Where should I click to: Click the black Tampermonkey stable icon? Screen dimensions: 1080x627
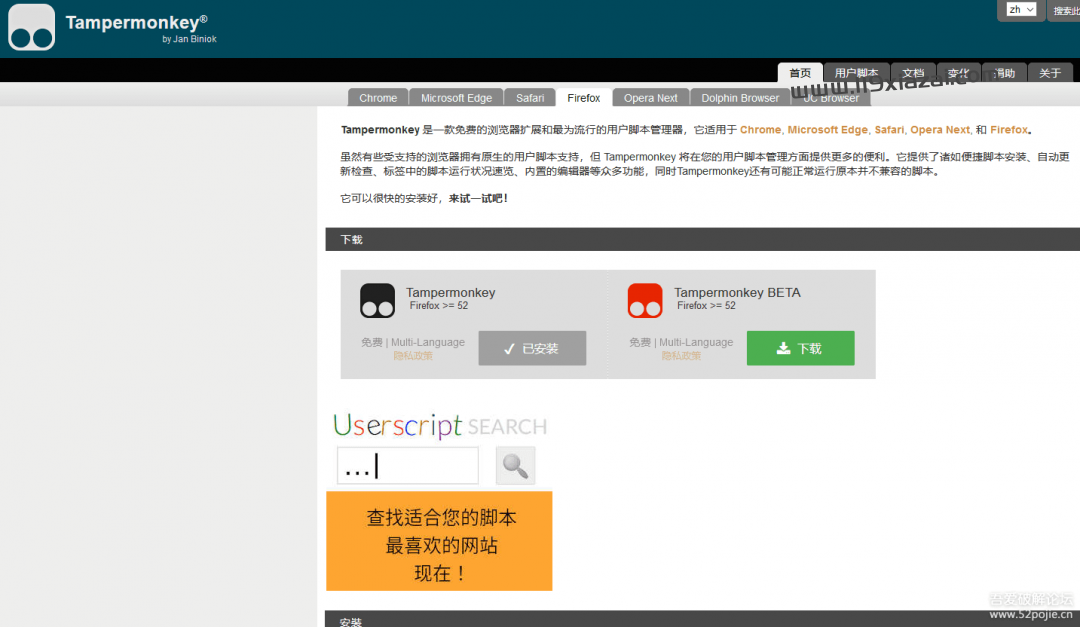coord(377,300)
